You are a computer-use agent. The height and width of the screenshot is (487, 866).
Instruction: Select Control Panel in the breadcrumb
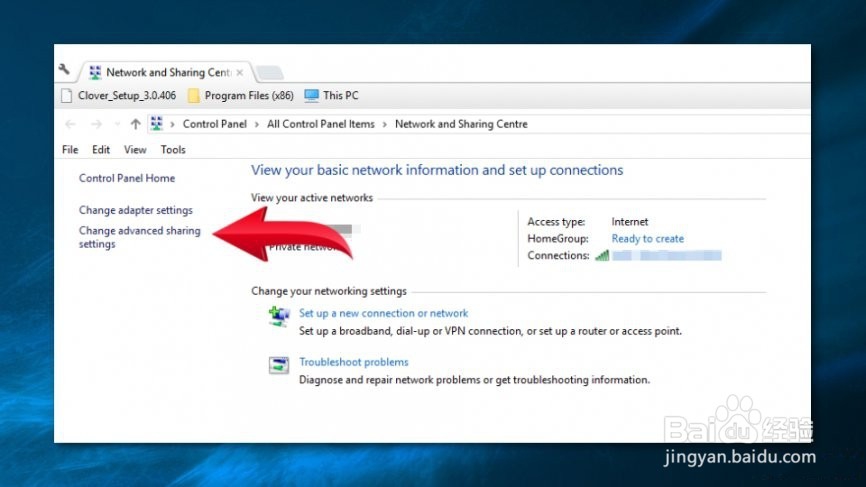(215, 124)
